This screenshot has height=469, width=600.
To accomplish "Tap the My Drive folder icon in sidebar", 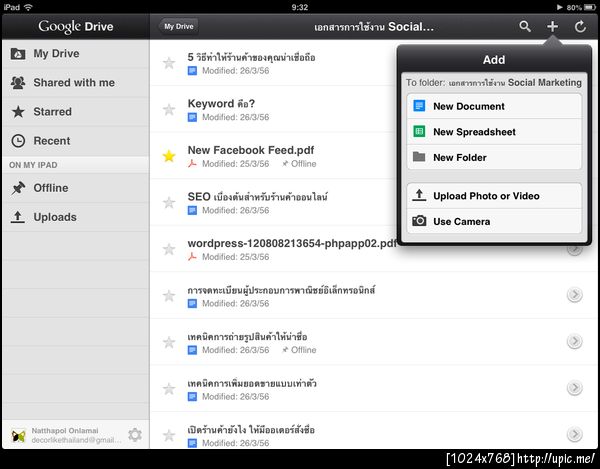I will (18, 54).
